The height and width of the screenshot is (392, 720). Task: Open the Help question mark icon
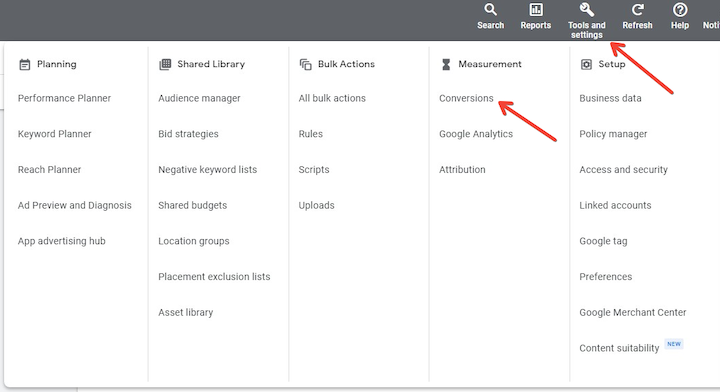pos(680,10)
